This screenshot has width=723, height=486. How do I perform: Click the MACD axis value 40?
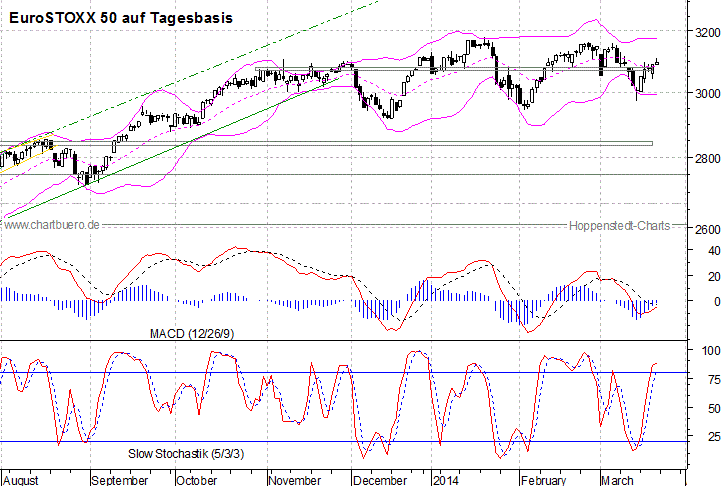tap(714, 251)
